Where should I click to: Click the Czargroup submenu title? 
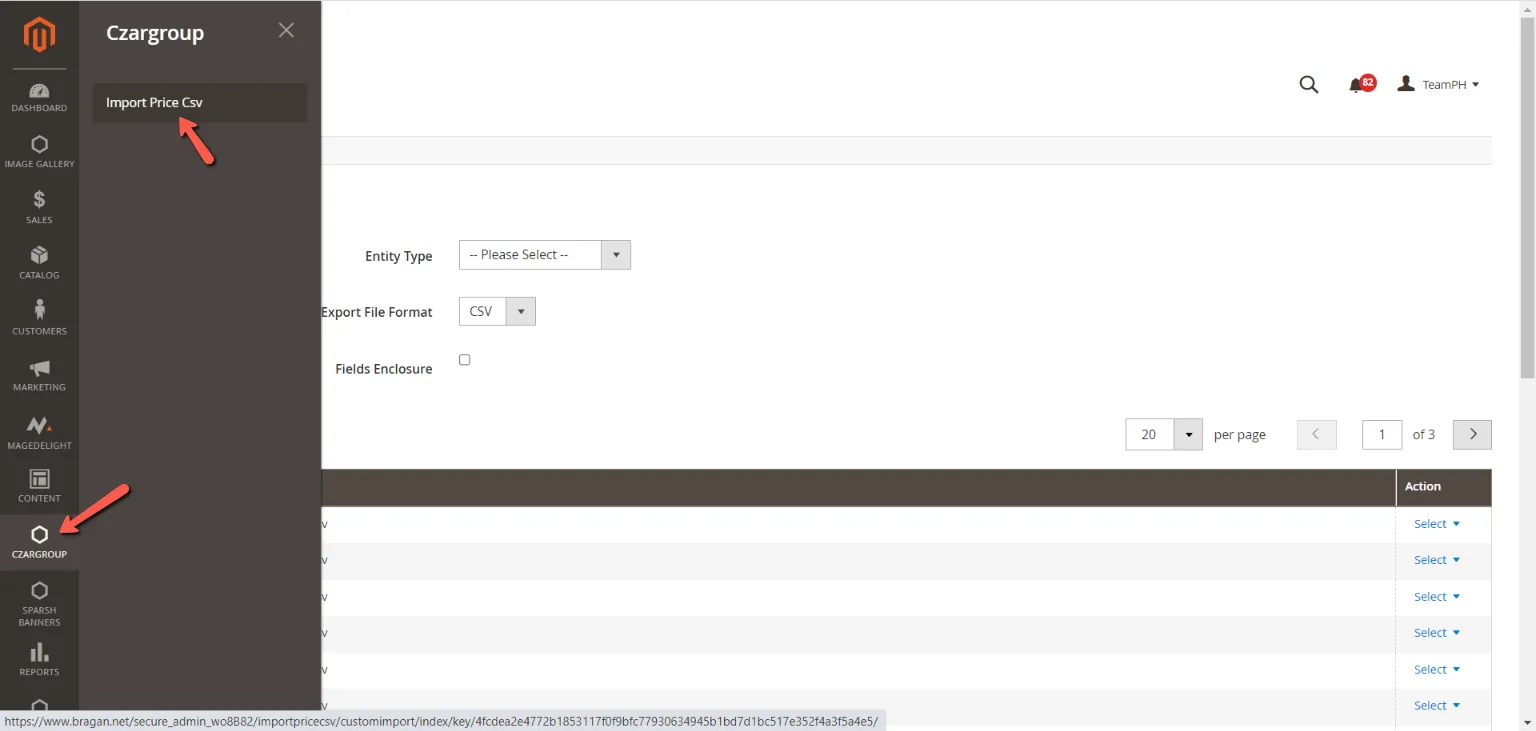155,32
